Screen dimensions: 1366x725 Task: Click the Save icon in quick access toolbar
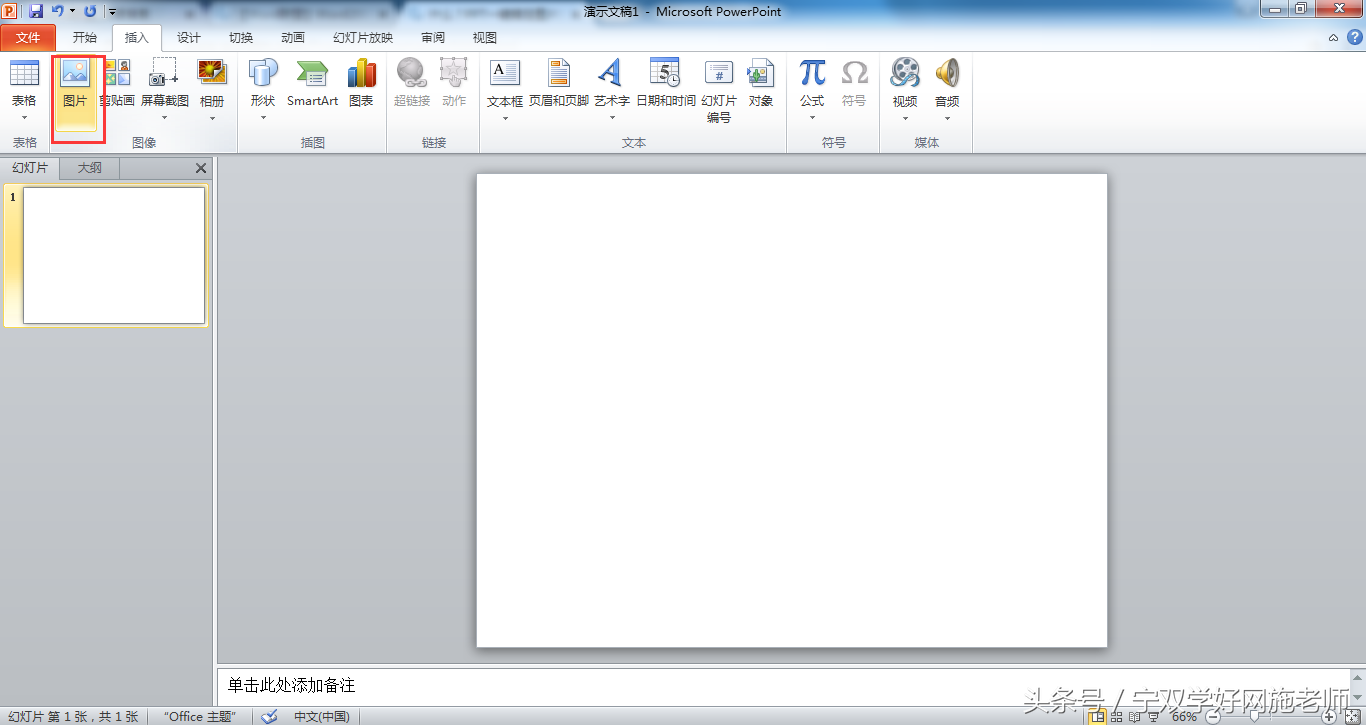pyautogui.click(x=36, y=11)
